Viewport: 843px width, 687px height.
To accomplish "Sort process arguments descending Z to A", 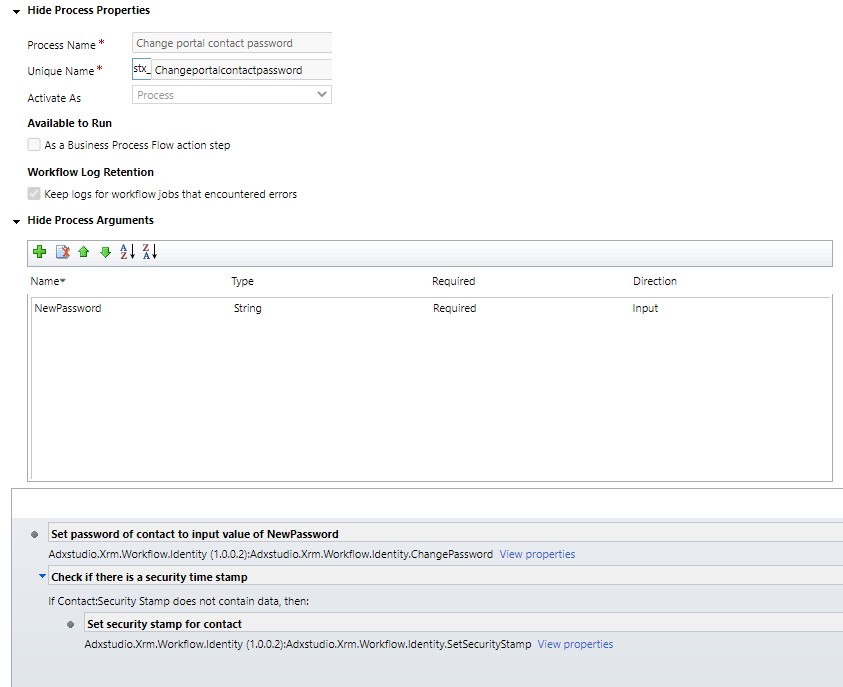I will pyautogui.click(x=150, y=252).
